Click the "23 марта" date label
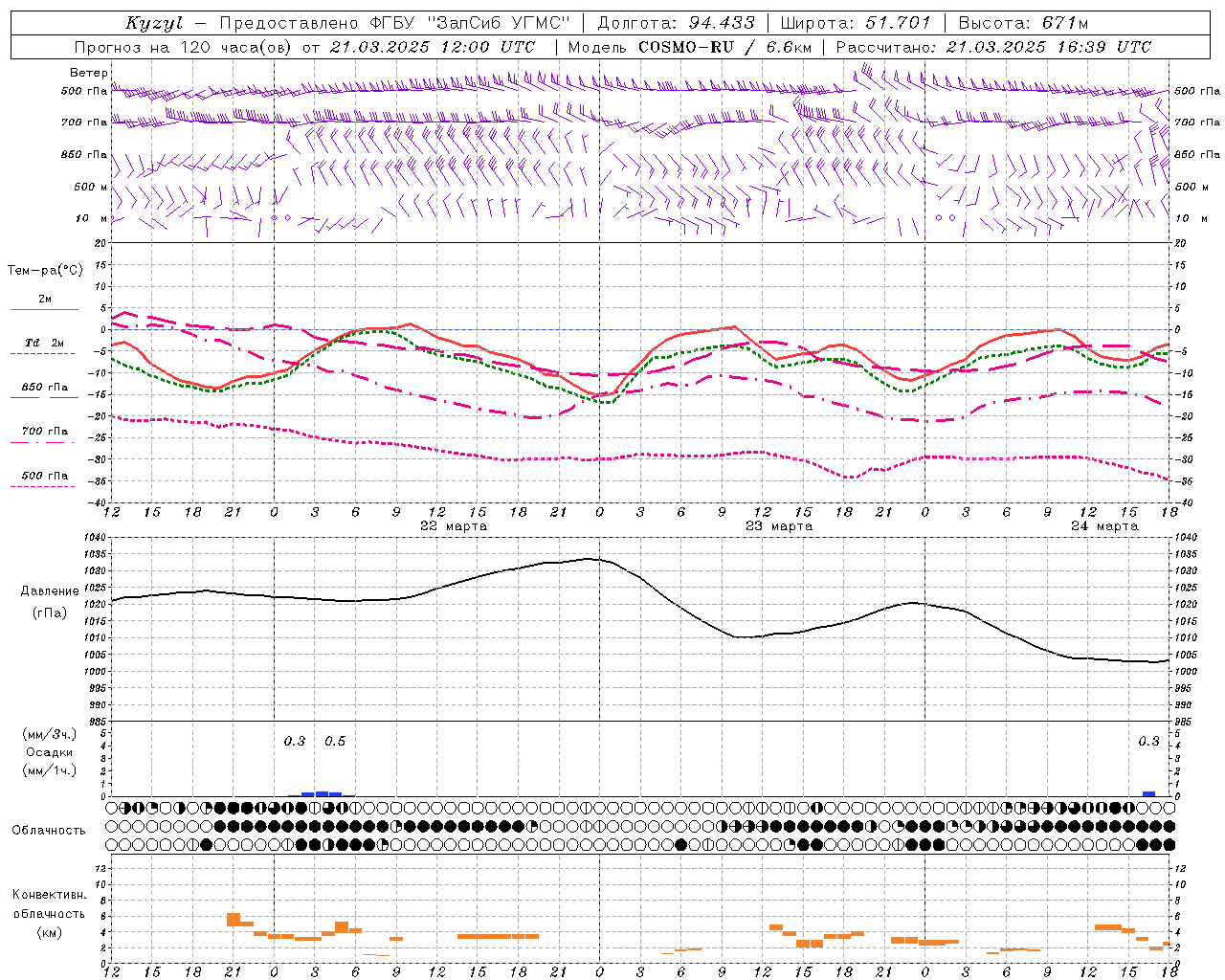The height and width of the screenshot is (980, 1225). tap(779, 526)
